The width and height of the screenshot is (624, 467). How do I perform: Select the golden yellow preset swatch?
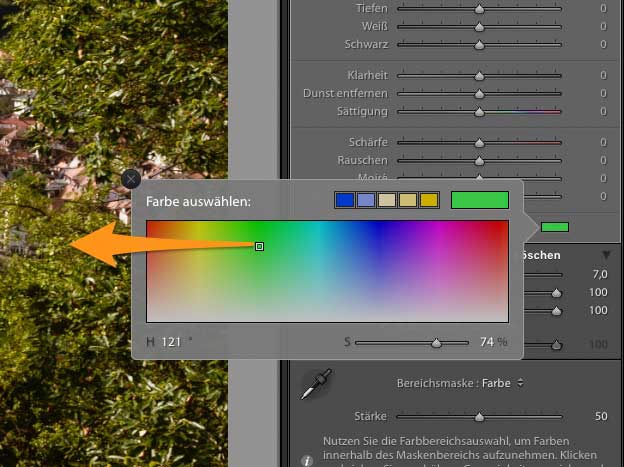[x=429, y=200]
